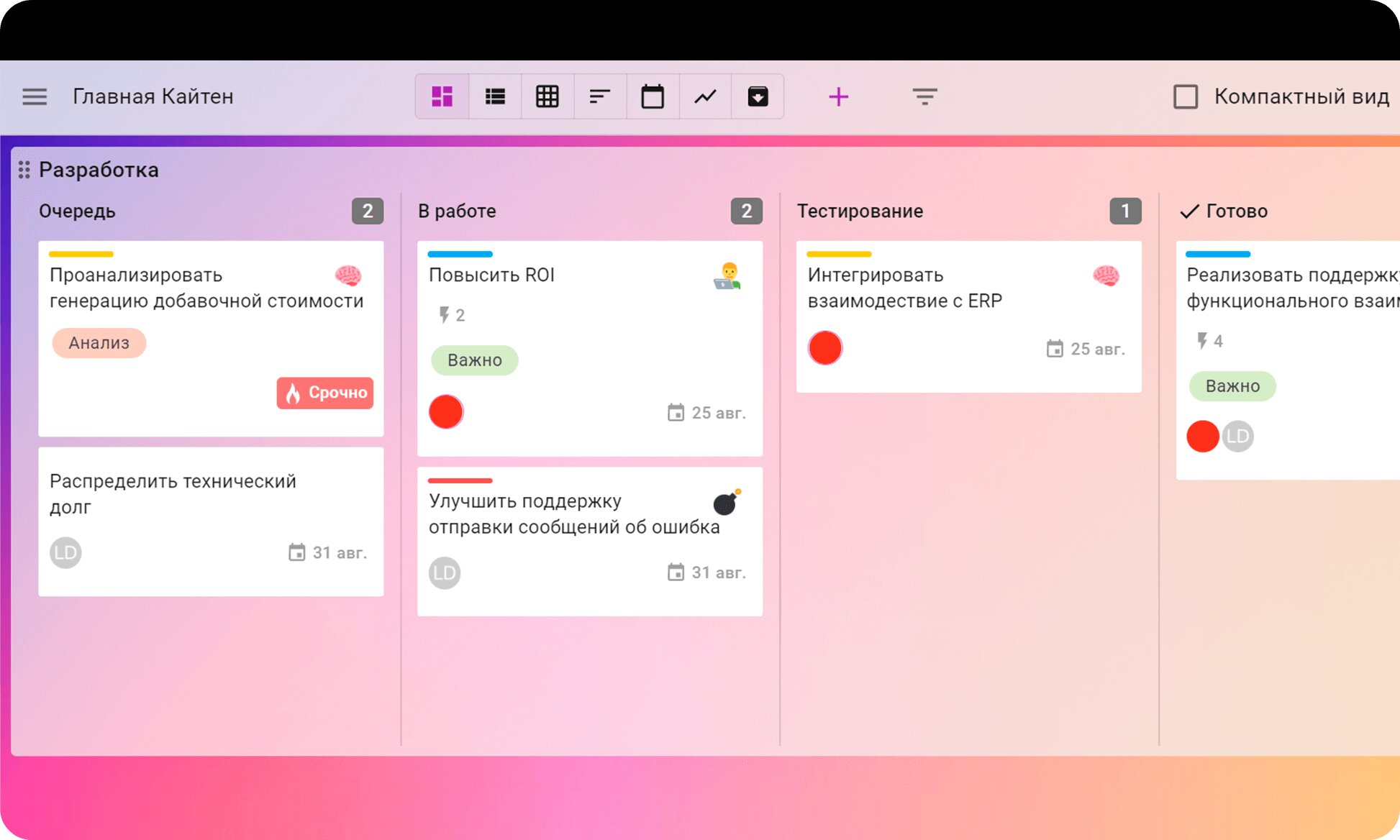The height and width of the screenshot is (840, 1400).
Task: Click LD avatar on Улучшить поддержку card
Action: (x=445, y=572)
